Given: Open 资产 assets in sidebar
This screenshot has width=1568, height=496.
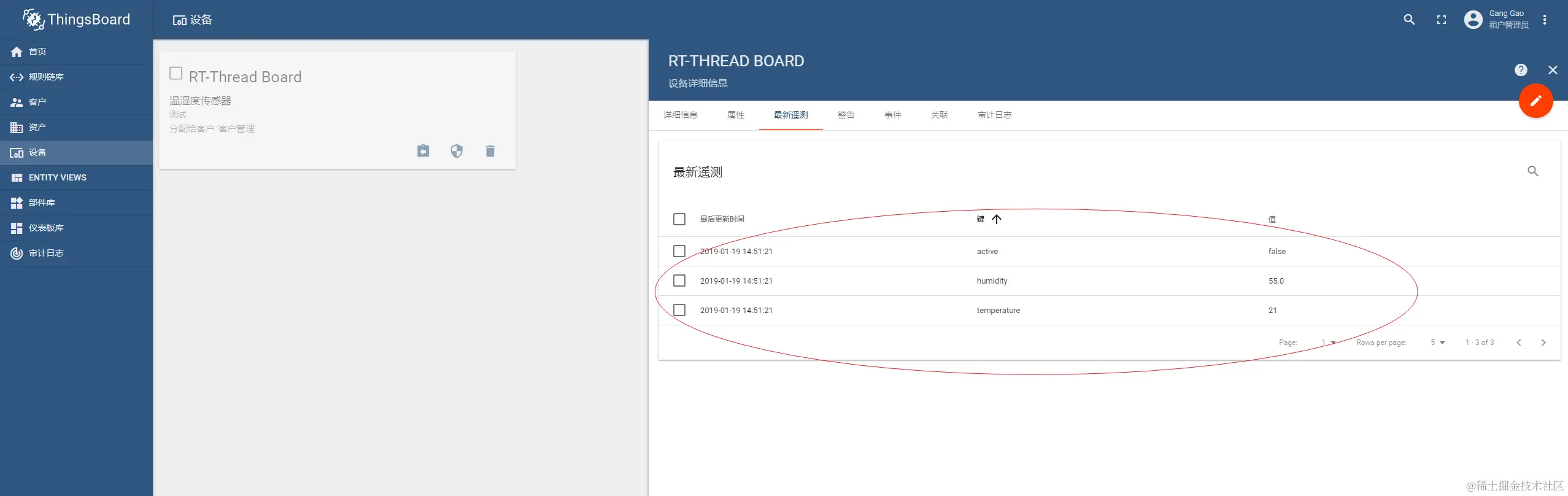Looking at the screenshot, I should [x=76, y=127].
